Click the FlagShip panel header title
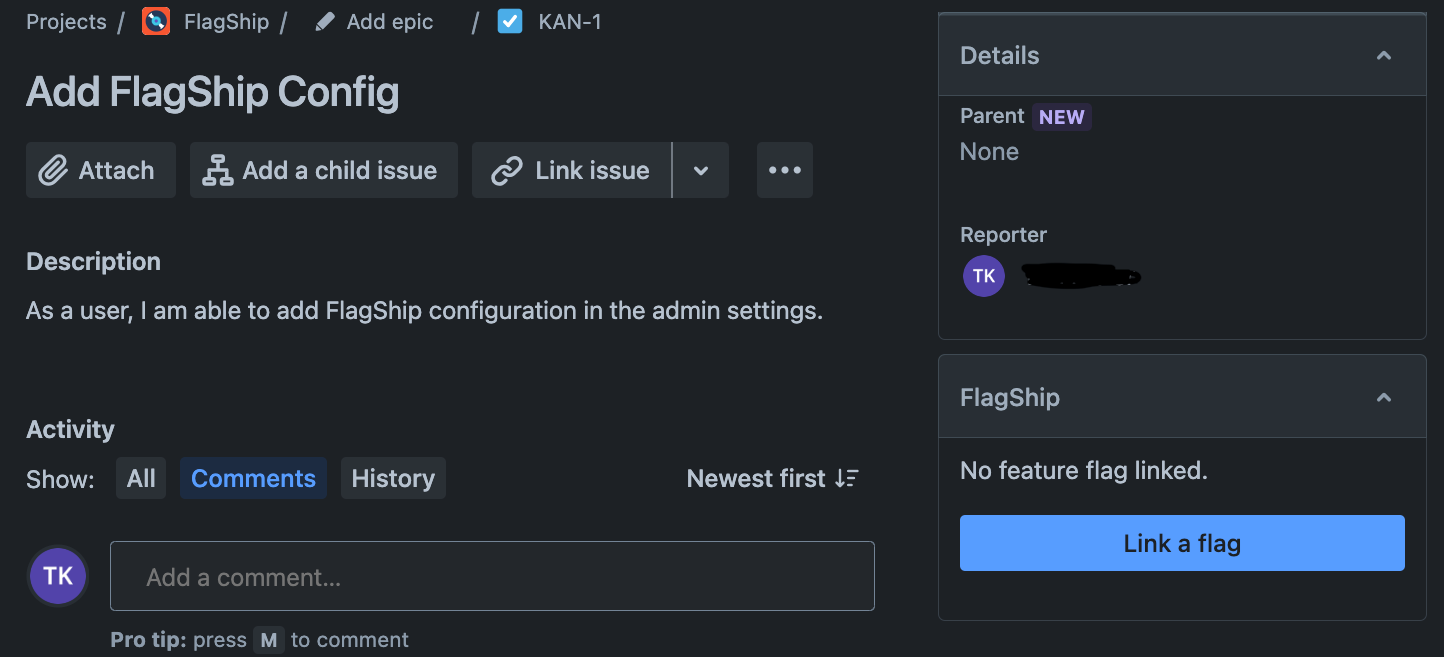Screen dimensions: 1444x657 1009,398
